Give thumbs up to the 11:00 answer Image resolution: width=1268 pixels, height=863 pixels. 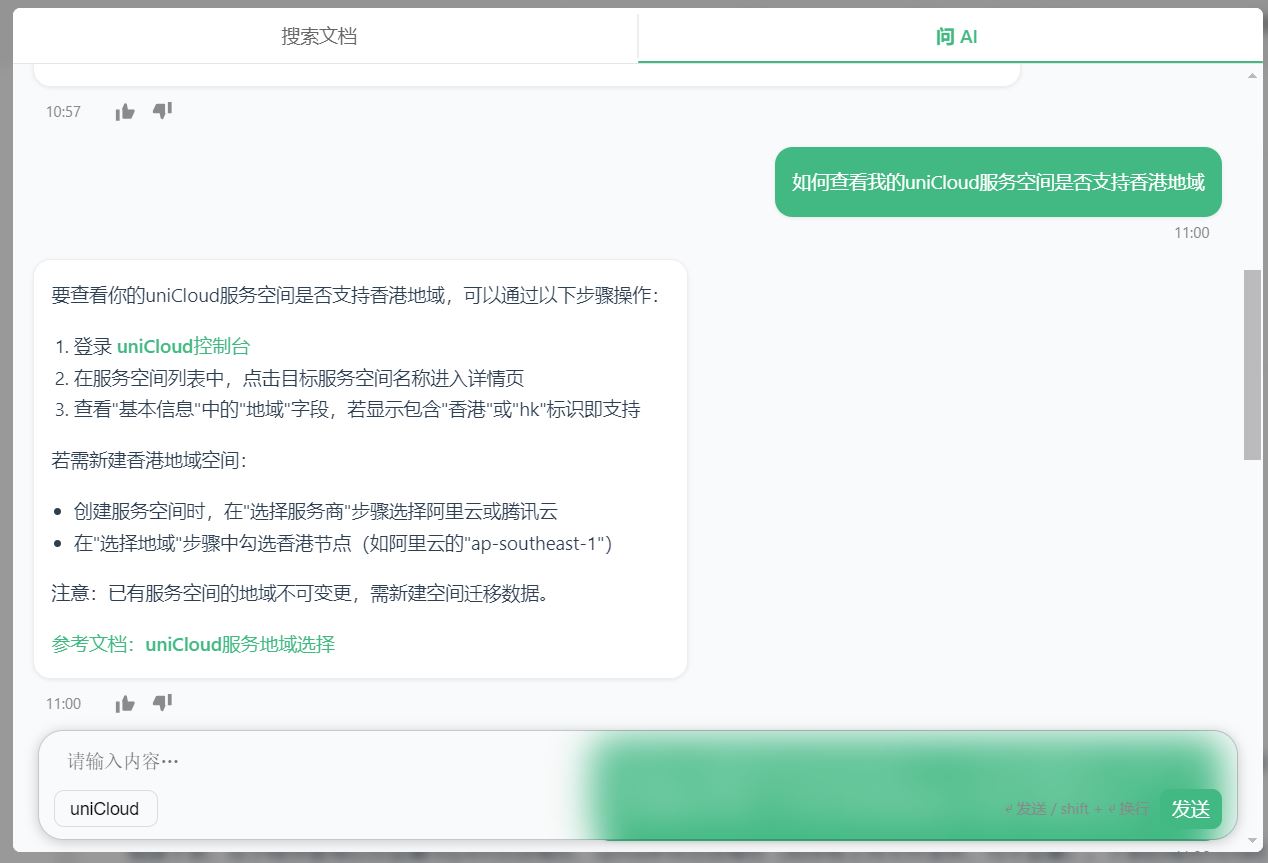(125, 704)
